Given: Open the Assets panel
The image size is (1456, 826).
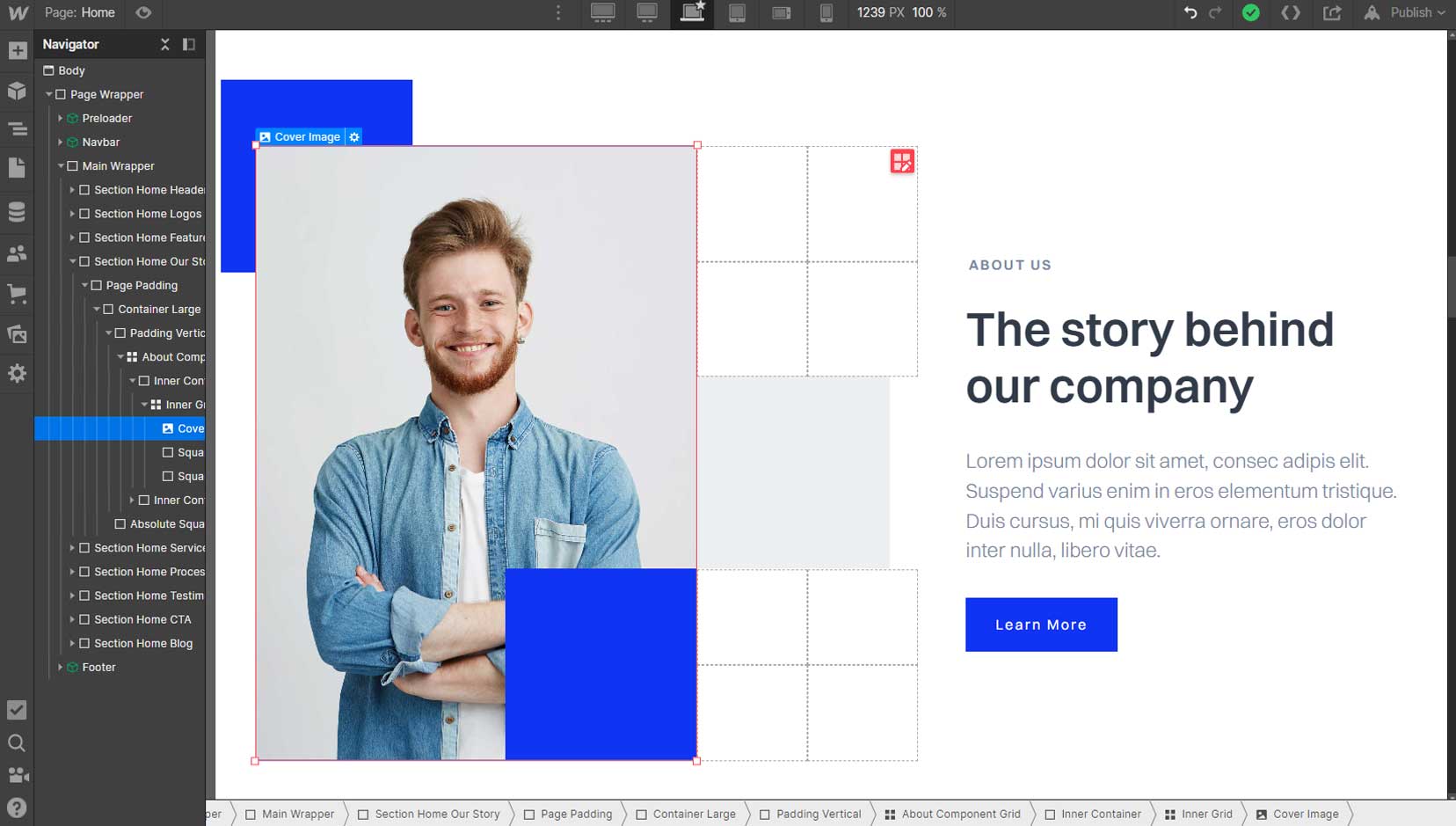Looking at the screenshot, I should (17, 333).
